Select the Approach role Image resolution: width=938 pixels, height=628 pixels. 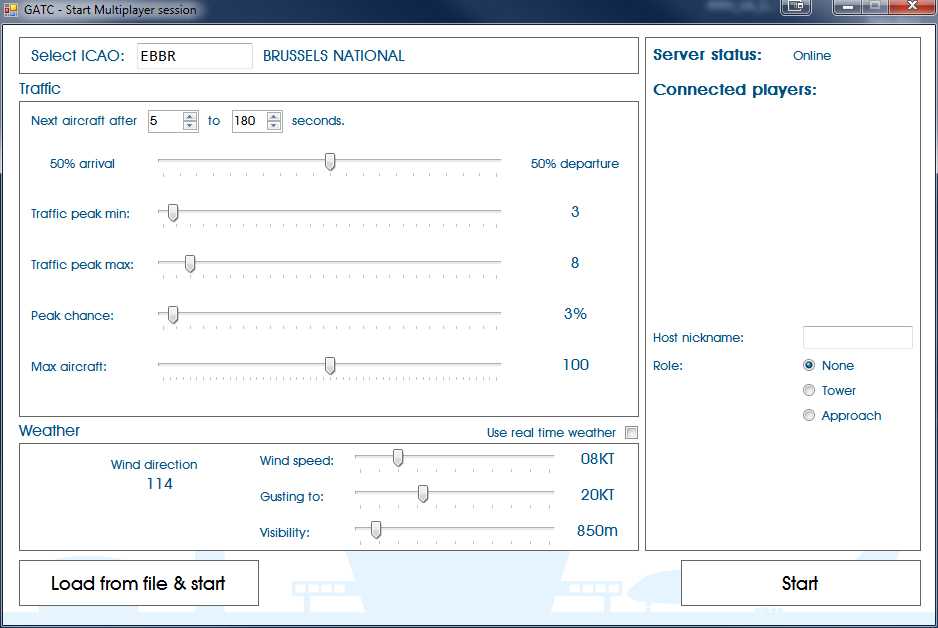[x=809, y=415]
